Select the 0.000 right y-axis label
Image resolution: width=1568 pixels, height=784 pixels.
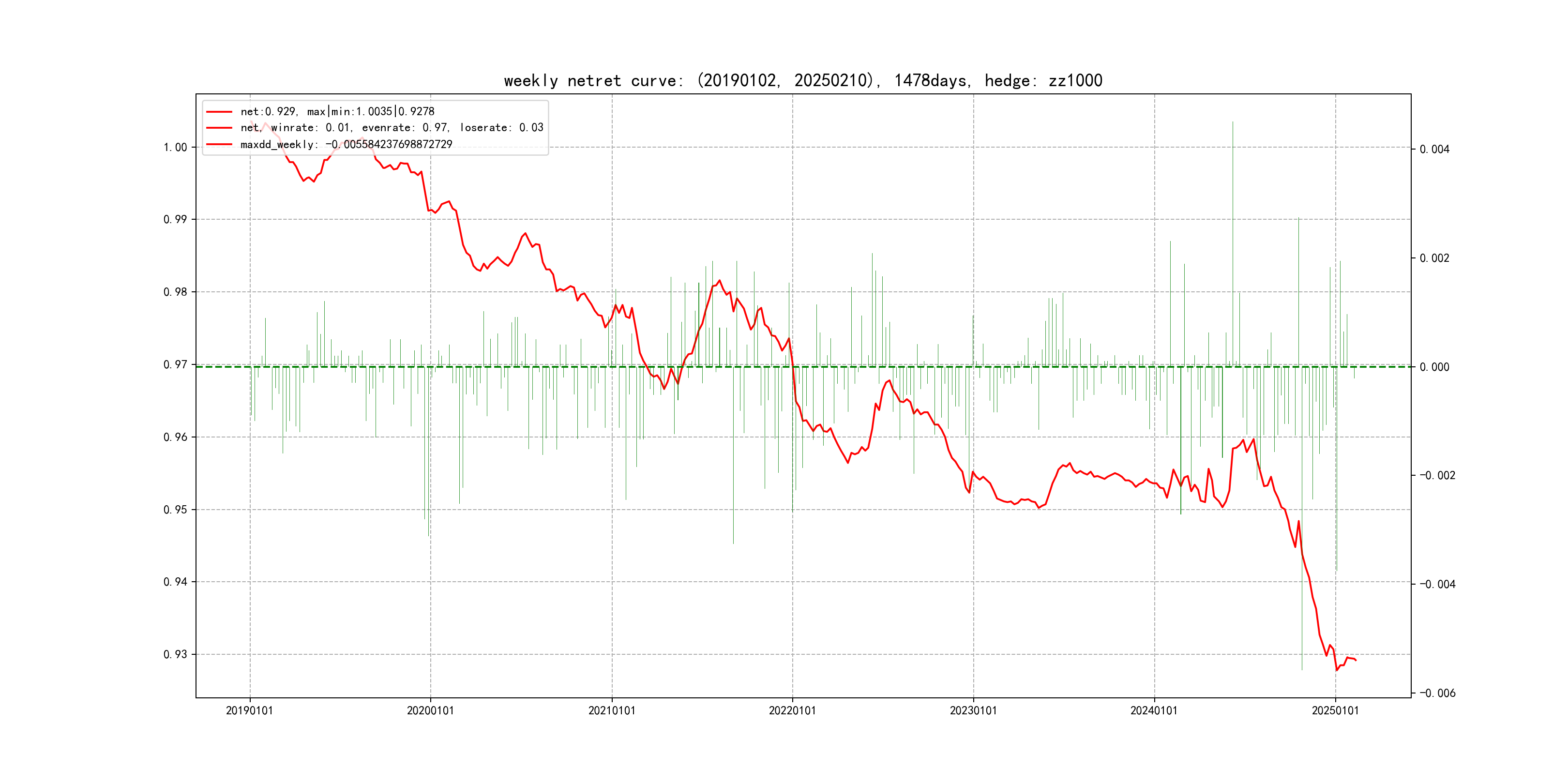[x=1434, y=367]
